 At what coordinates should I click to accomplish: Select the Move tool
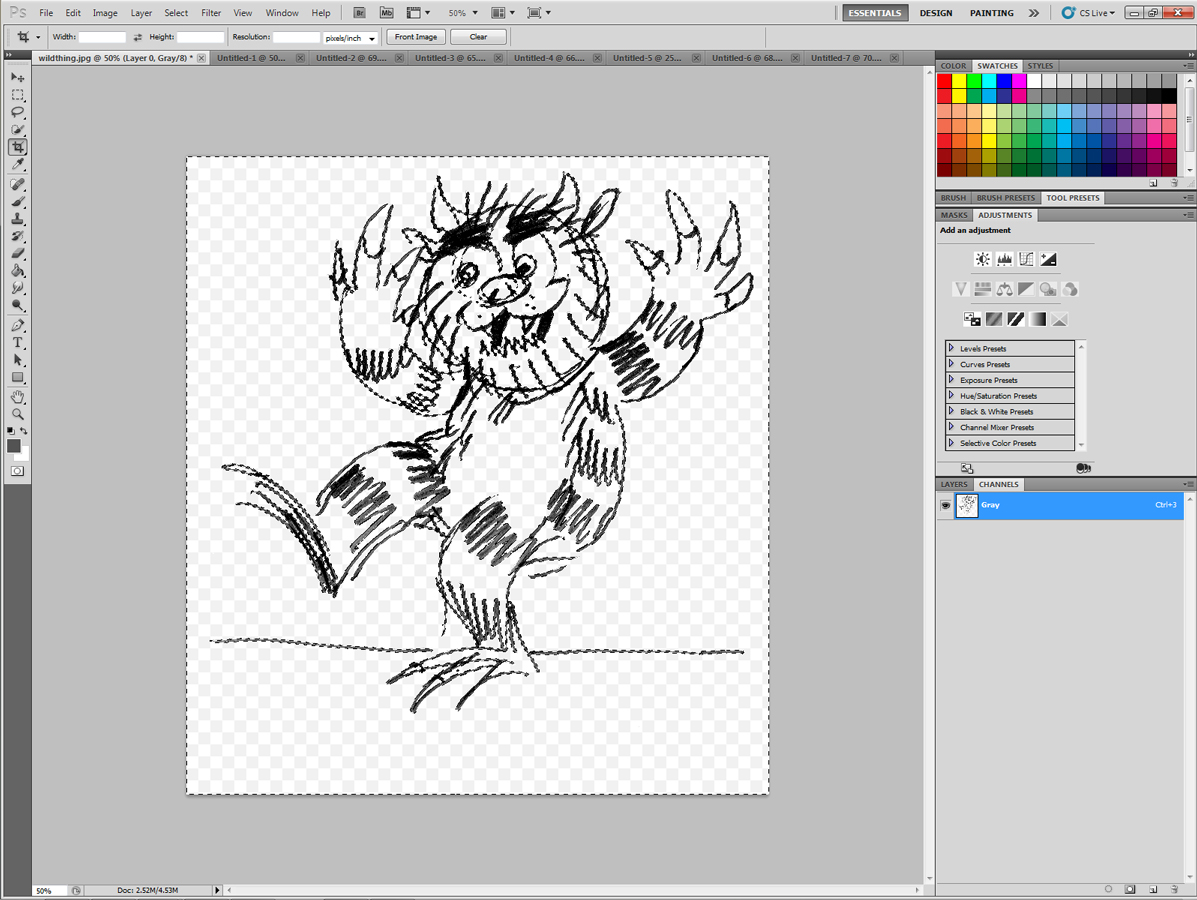tap(18, 77)
